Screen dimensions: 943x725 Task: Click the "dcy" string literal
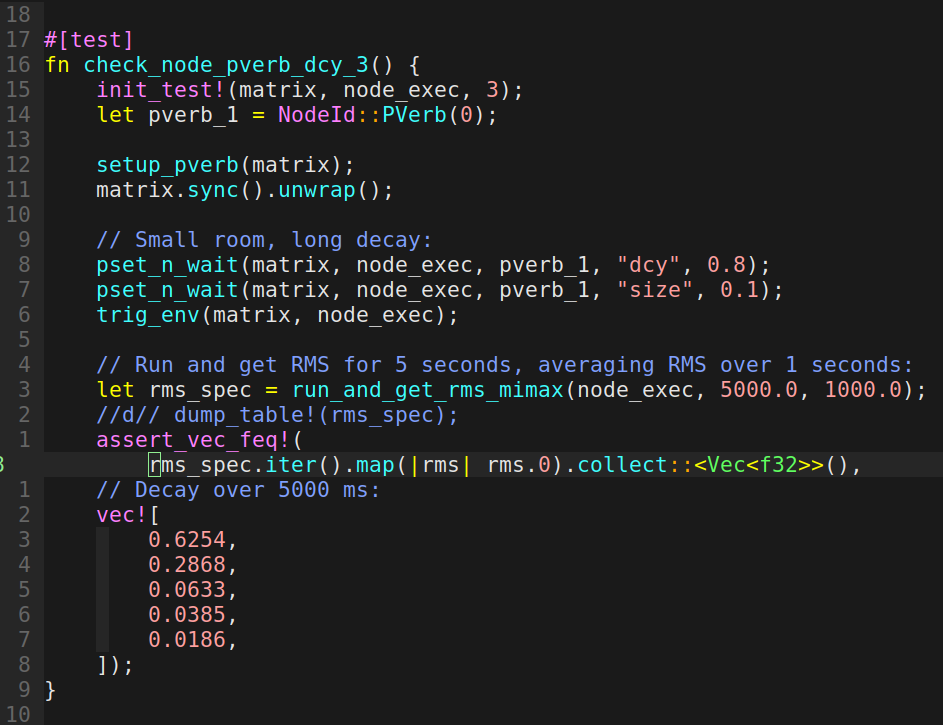(648, 265)
